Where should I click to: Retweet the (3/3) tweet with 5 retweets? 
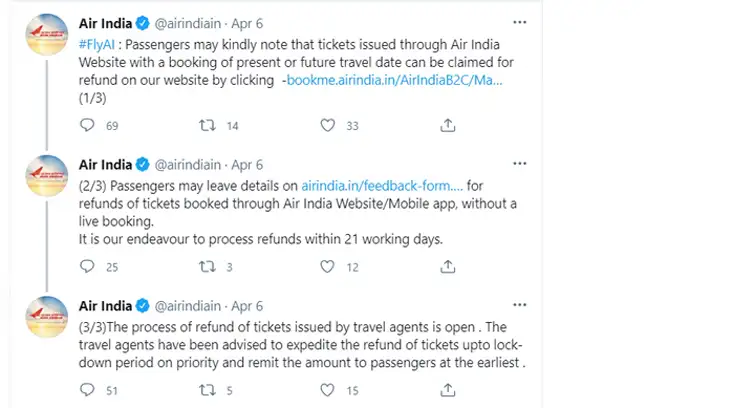pos(208,390)
